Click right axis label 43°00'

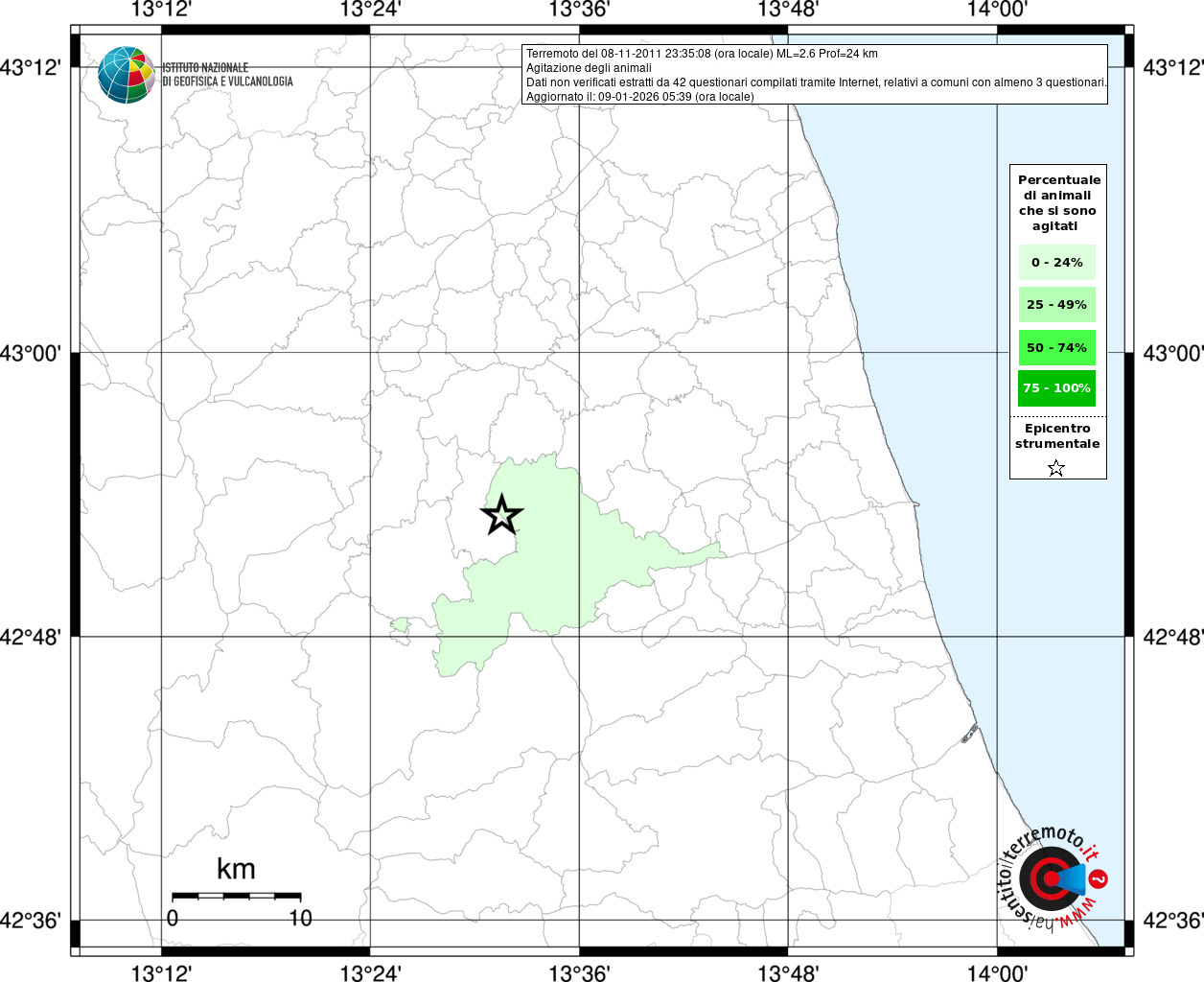1173,353
